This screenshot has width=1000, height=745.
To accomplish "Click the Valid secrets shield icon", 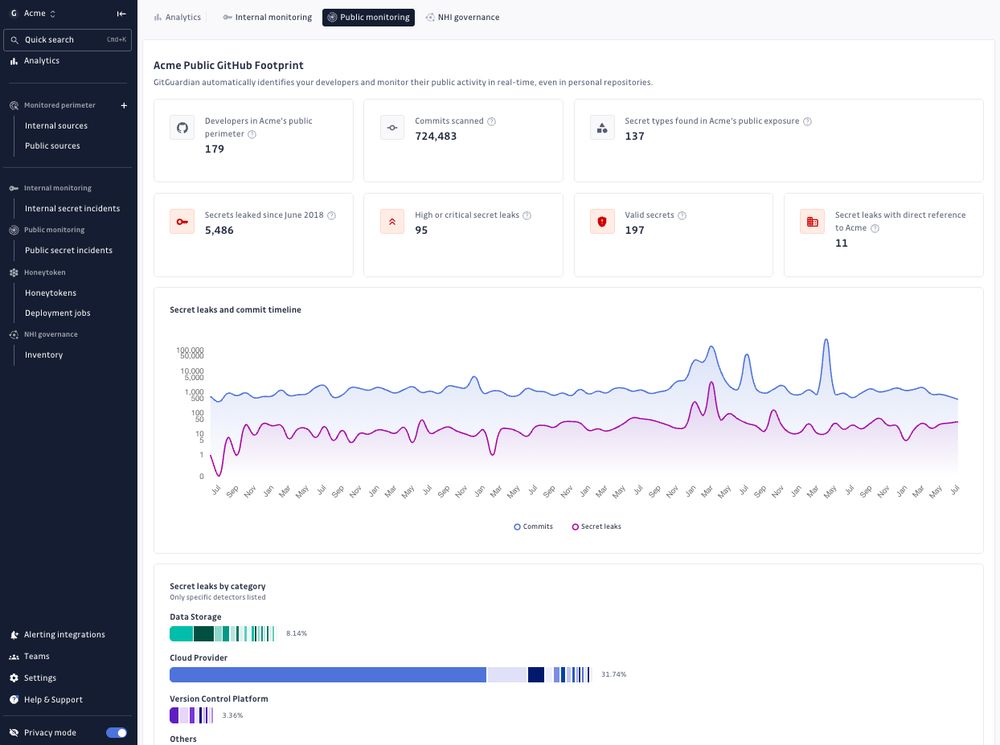I will [x=602, y=222].
